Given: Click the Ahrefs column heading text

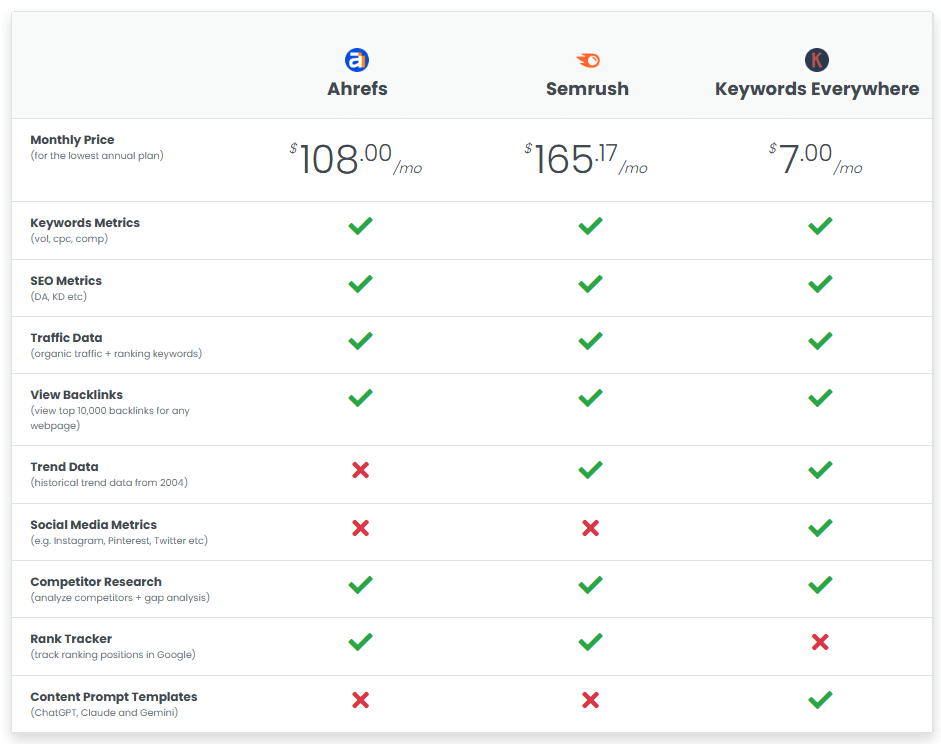Looking at the screenshot, I should click(357, 89).
